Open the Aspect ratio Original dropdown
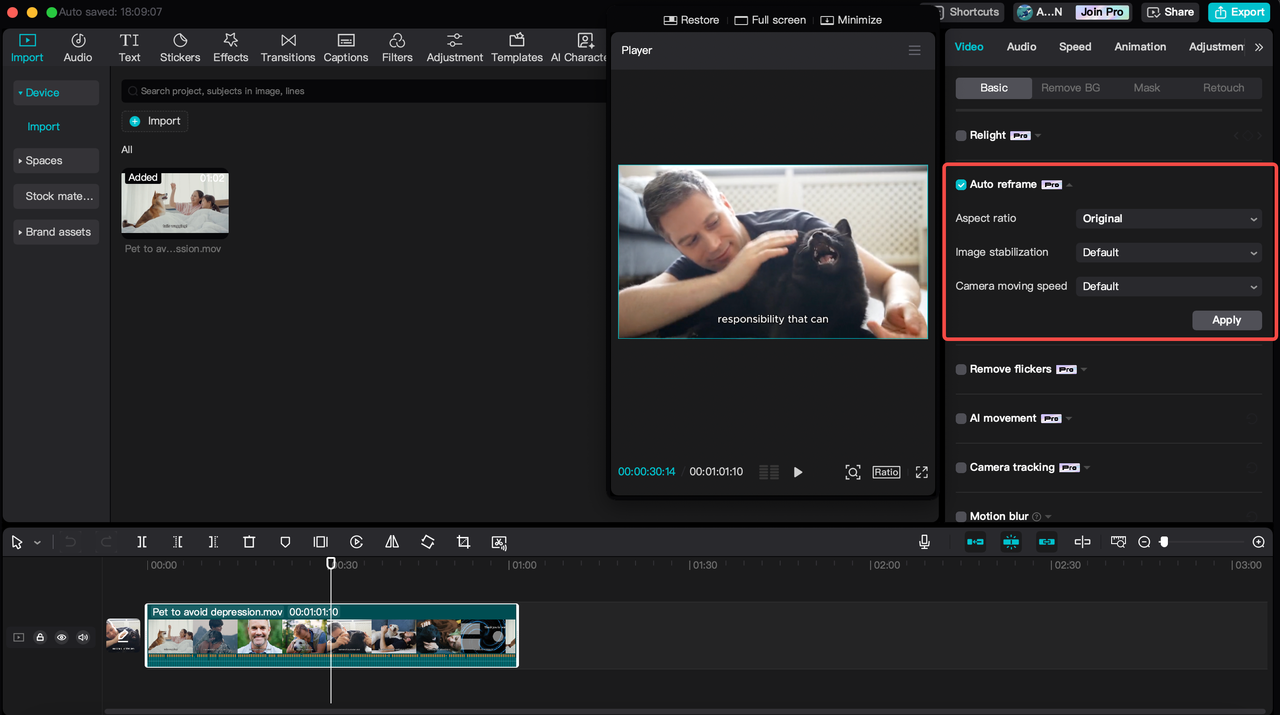This screenshot has height=715, width=1280. (1169, 218)
